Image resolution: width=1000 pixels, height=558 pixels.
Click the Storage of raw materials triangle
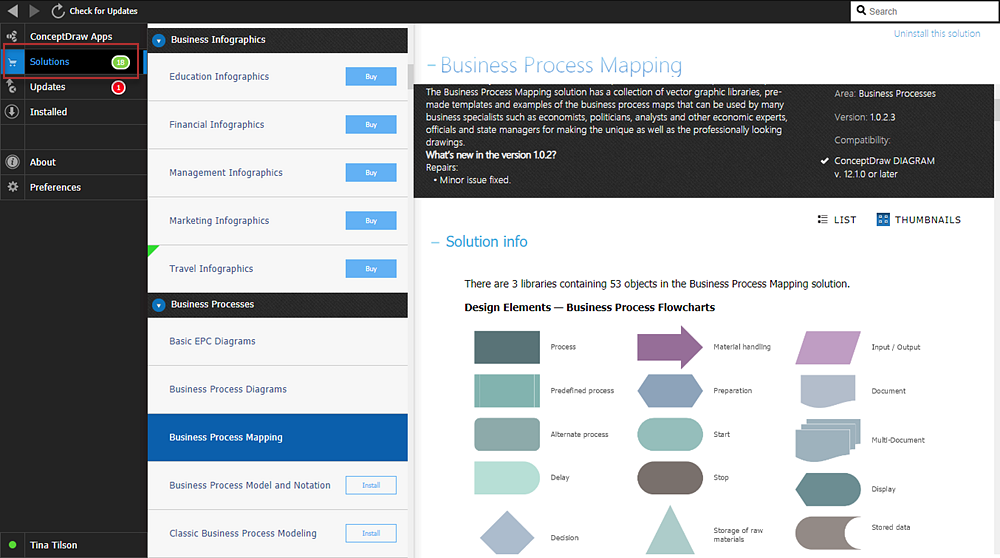point(670,530)
